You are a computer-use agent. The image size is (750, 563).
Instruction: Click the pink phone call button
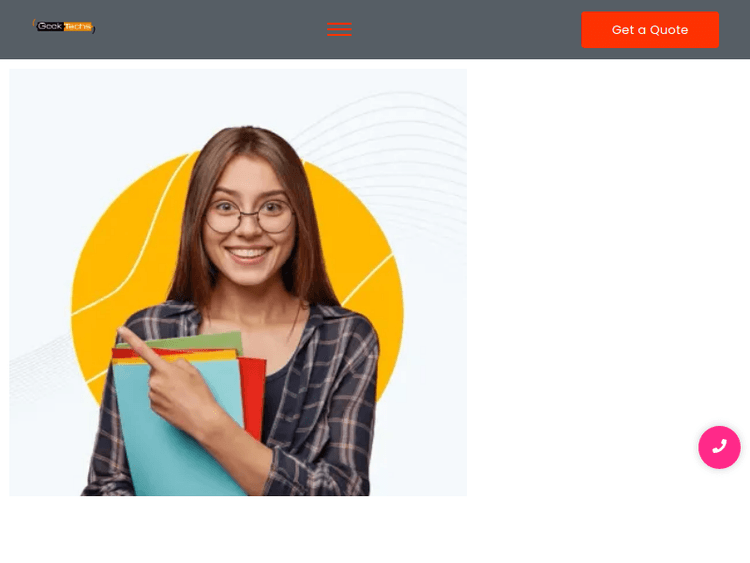pyautogui.click(x=719, y=447)
